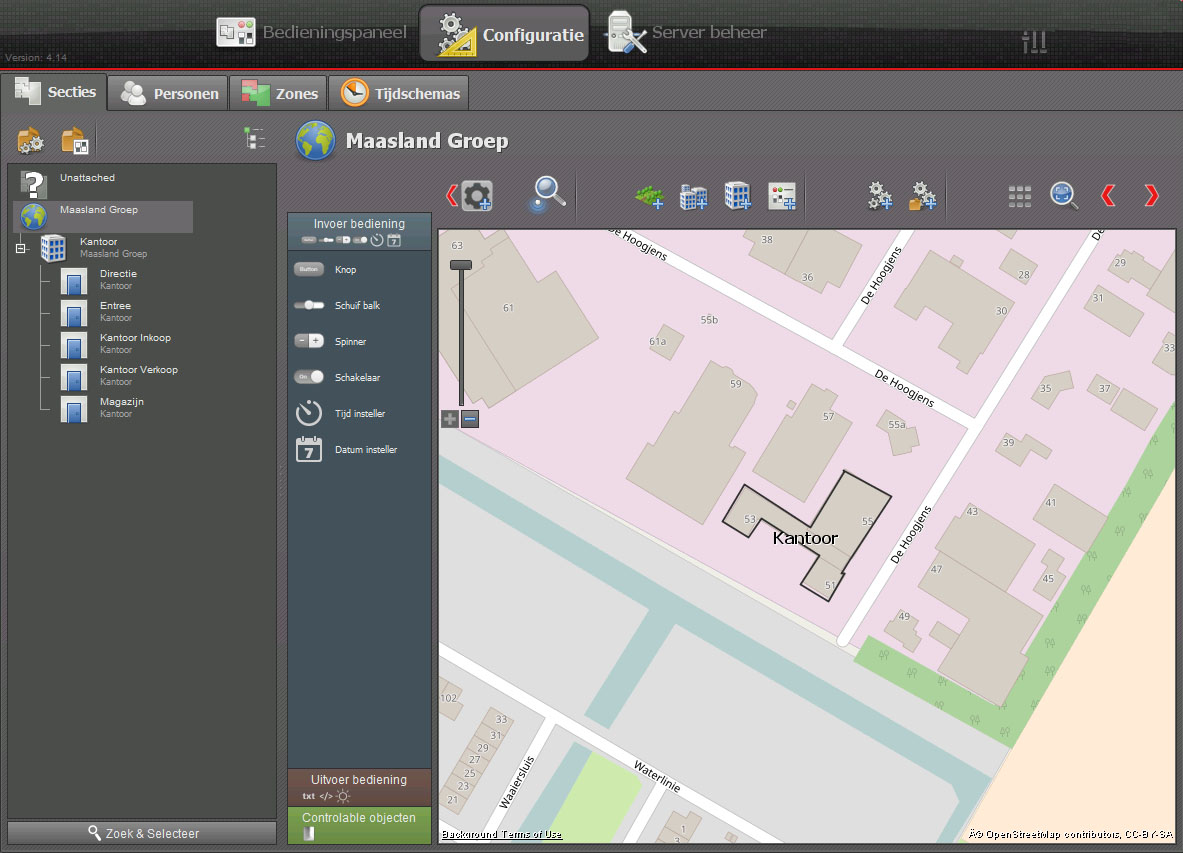Switch to the Personen tab
The height and width of the screenshot is (853, 1183).
tap(169, 94)
